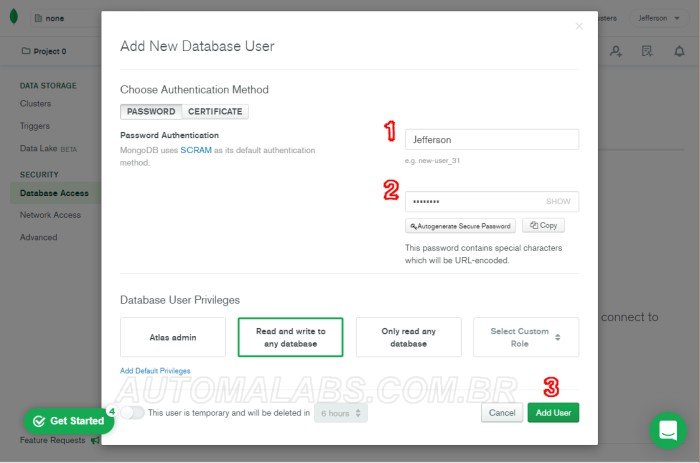Click the MongoDB leaf logo
The image size is (700, 463).
pyautogui.click(x=14, y=17)
